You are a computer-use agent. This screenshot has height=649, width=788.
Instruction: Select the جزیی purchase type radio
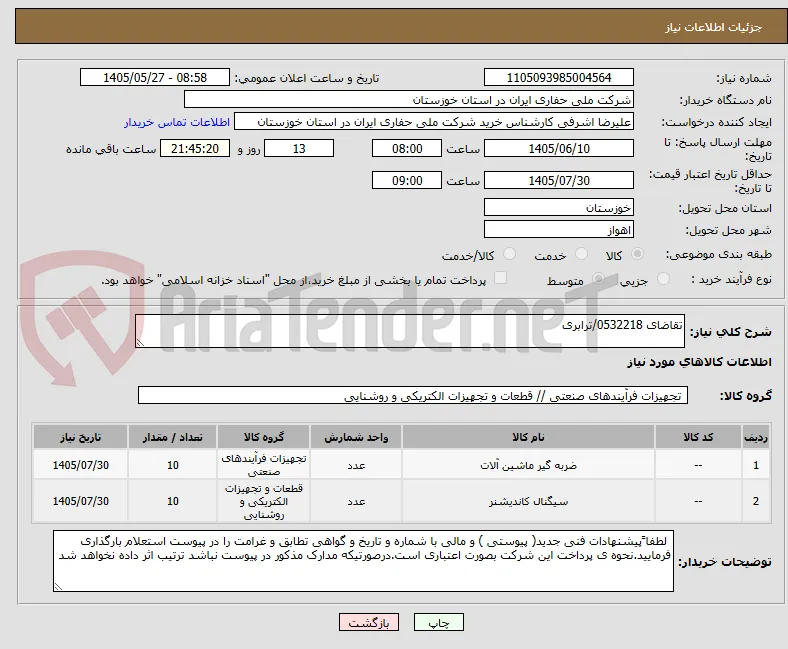[663, 279]
